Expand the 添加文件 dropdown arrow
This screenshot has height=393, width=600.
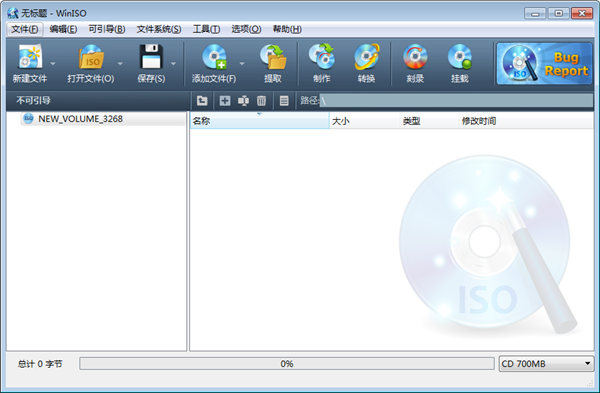(242, 64)
